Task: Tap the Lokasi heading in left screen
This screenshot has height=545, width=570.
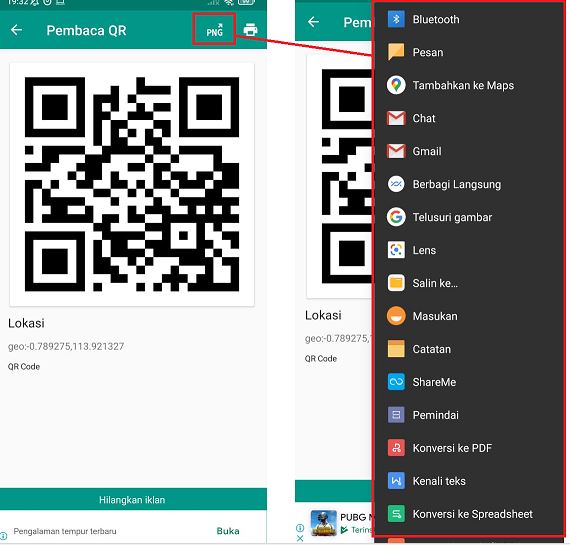Action: 26,323
